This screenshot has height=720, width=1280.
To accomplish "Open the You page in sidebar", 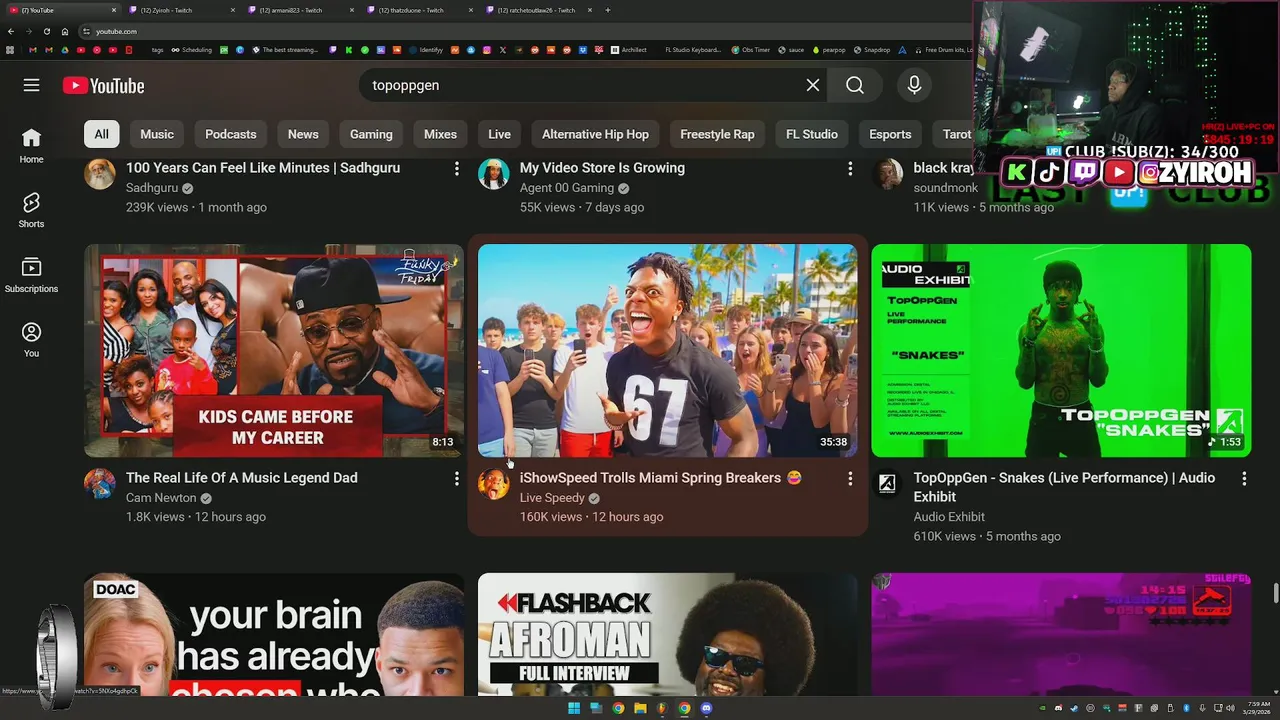I will [x=31, y=340].
